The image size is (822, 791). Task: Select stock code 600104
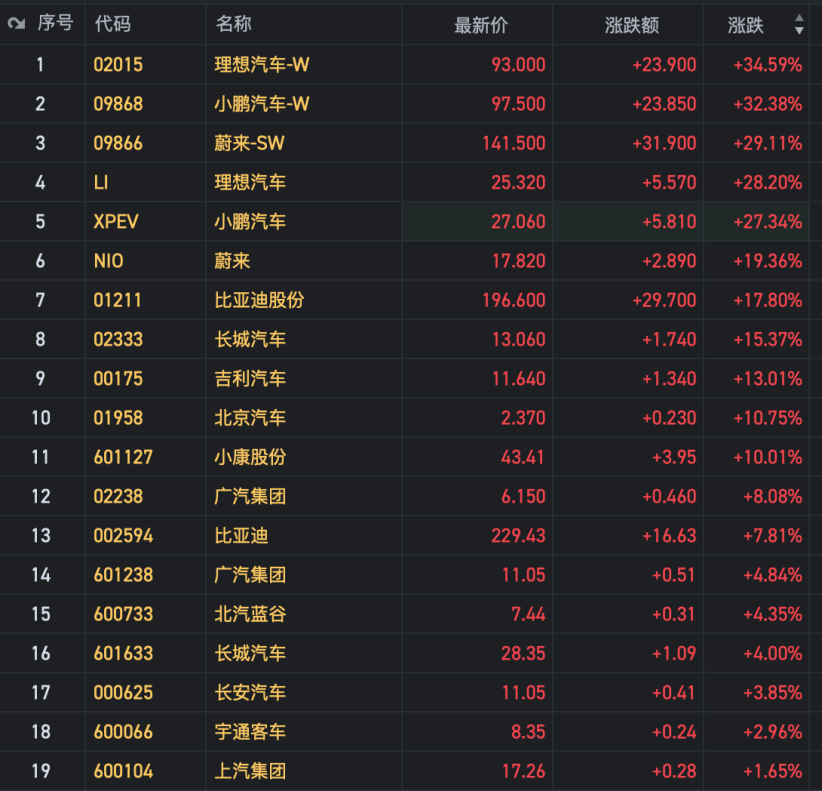(123, 771)
